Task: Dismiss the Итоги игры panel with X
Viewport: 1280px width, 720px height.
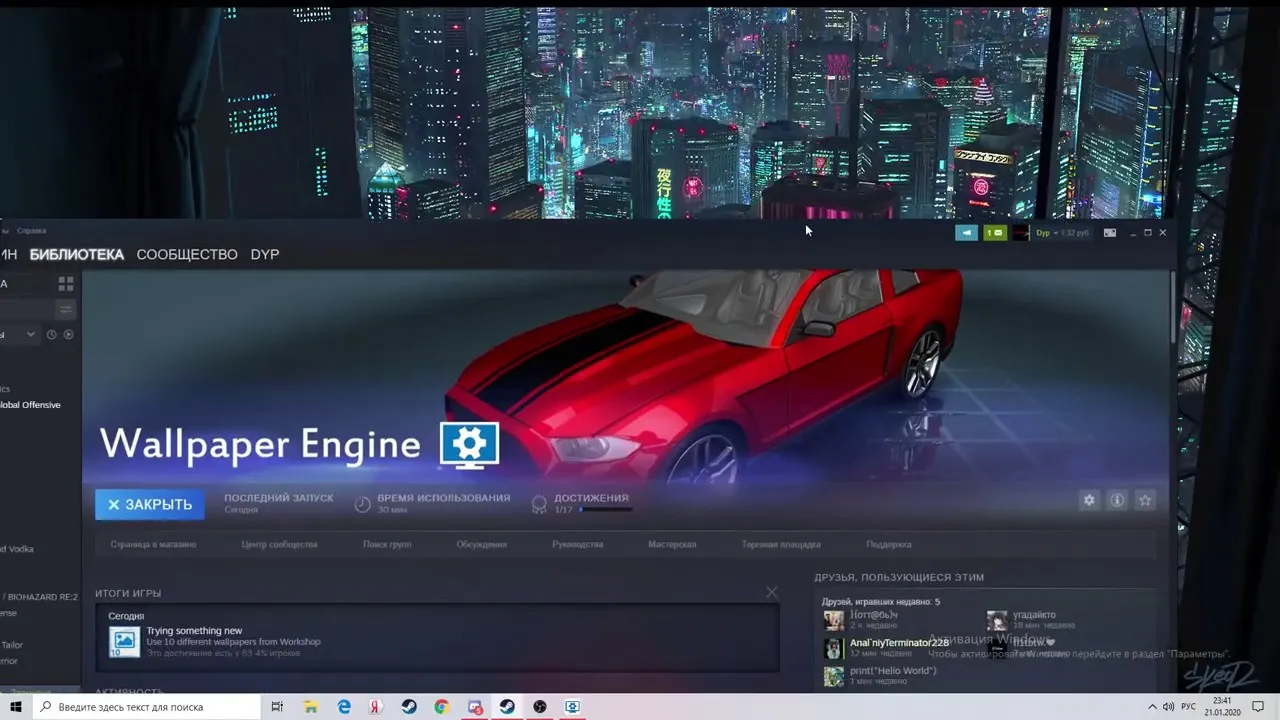Action: tap(771, 592)
